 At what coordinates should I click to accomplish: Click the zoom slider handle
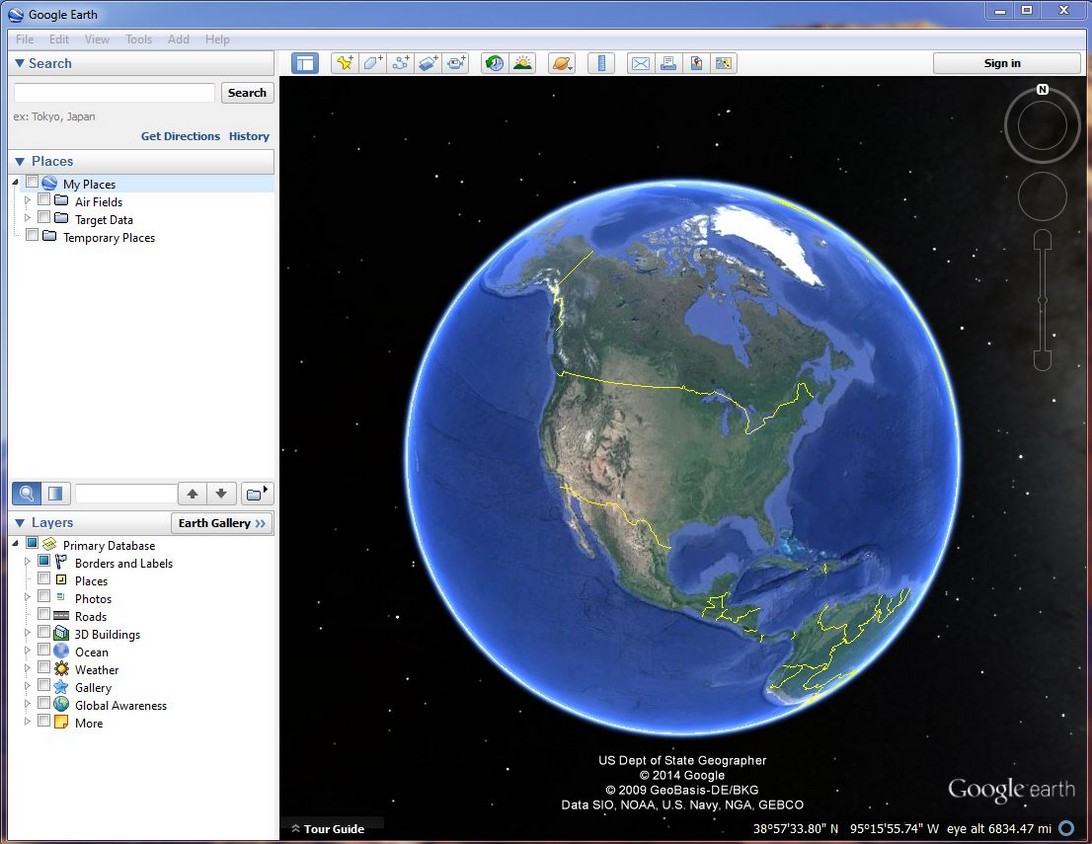pyautogui.click(x=1043, y=301)
